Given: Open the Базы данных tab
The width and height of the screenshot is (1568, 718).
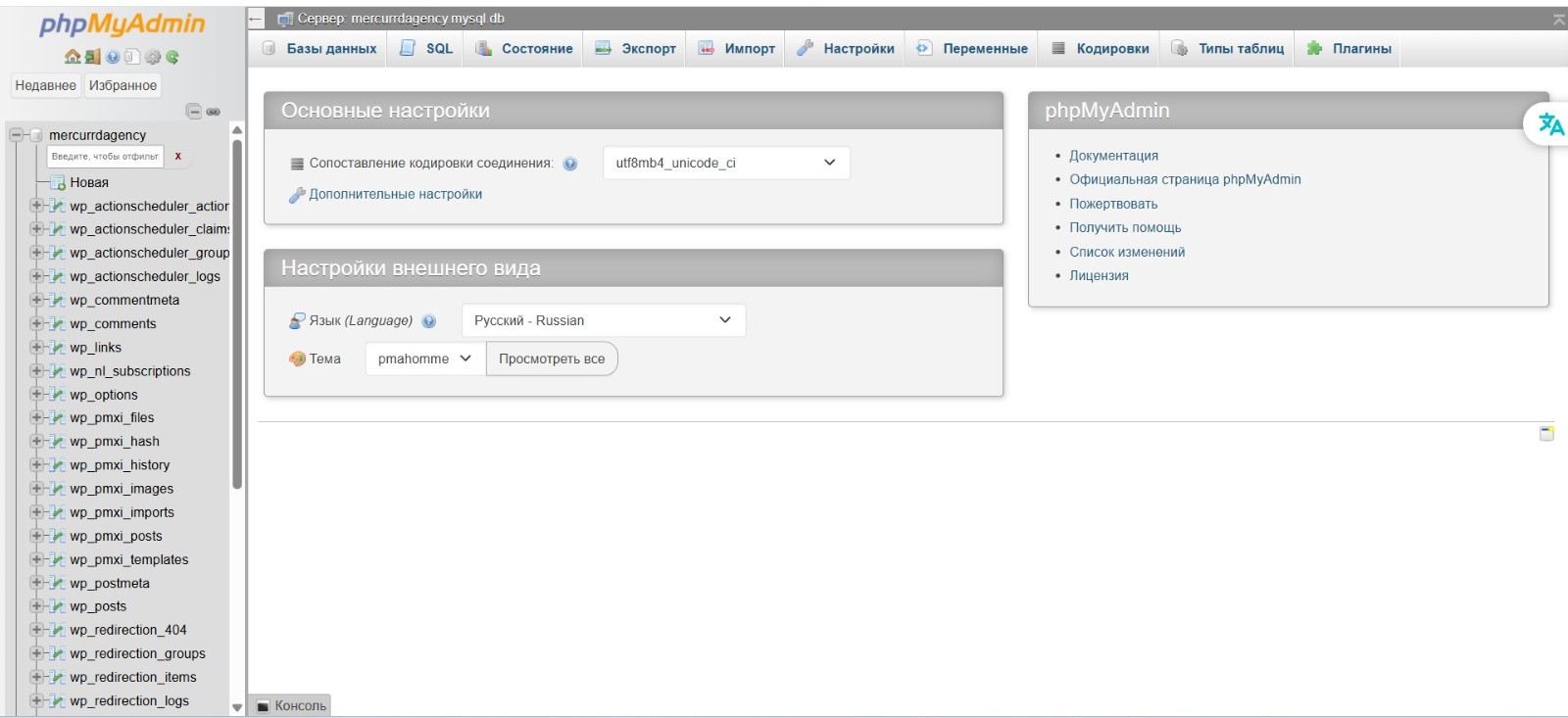Looking at the screenshot, I should tap(318, 48).
